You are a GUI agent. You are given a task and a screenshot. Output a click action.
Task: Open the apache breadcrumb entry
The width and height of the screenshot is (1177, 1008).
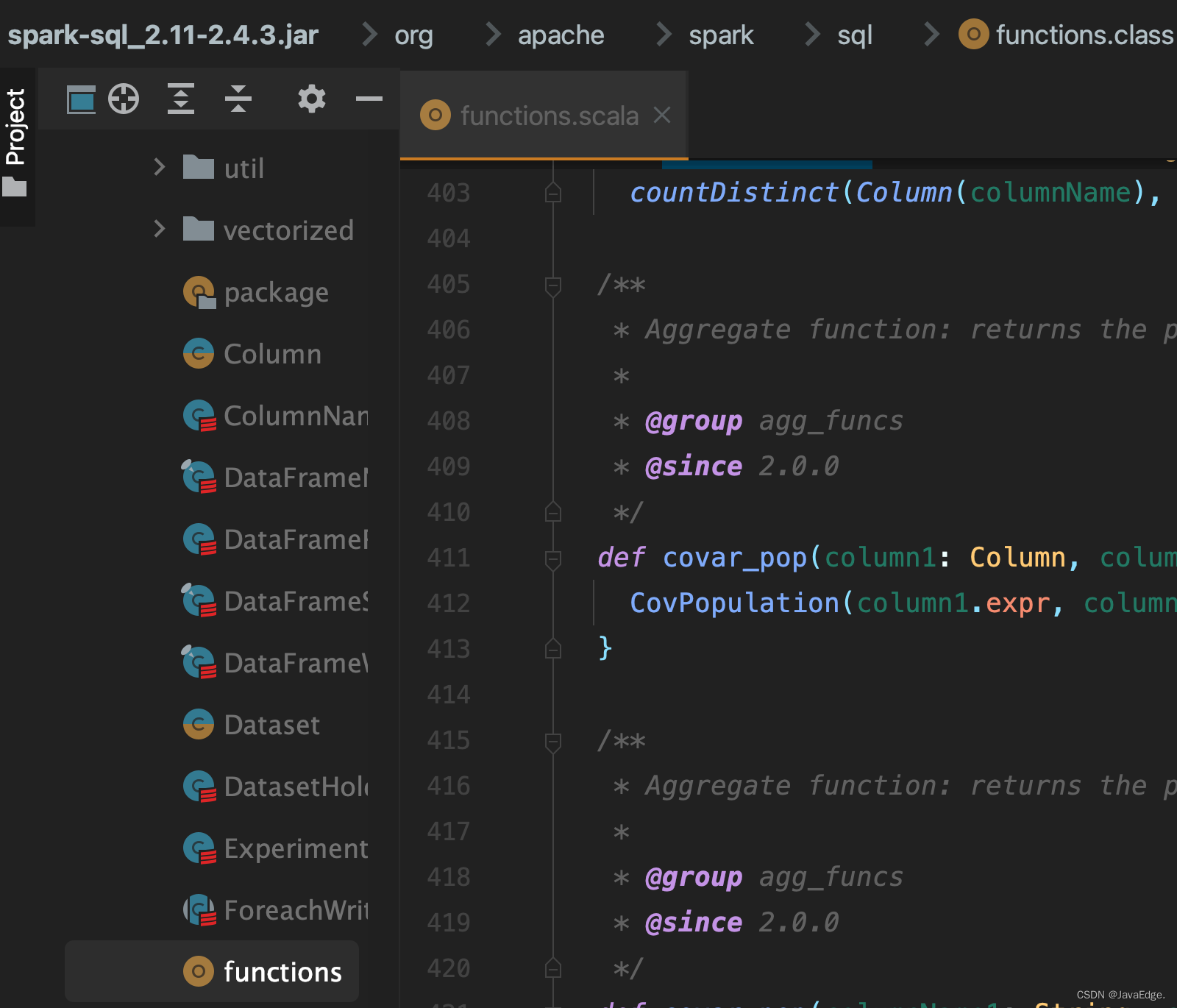point(561,34)
